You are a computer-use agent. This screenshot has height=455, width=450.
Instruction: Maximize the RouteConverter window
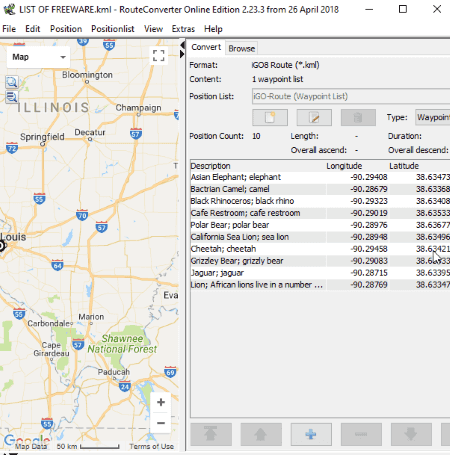403,9
